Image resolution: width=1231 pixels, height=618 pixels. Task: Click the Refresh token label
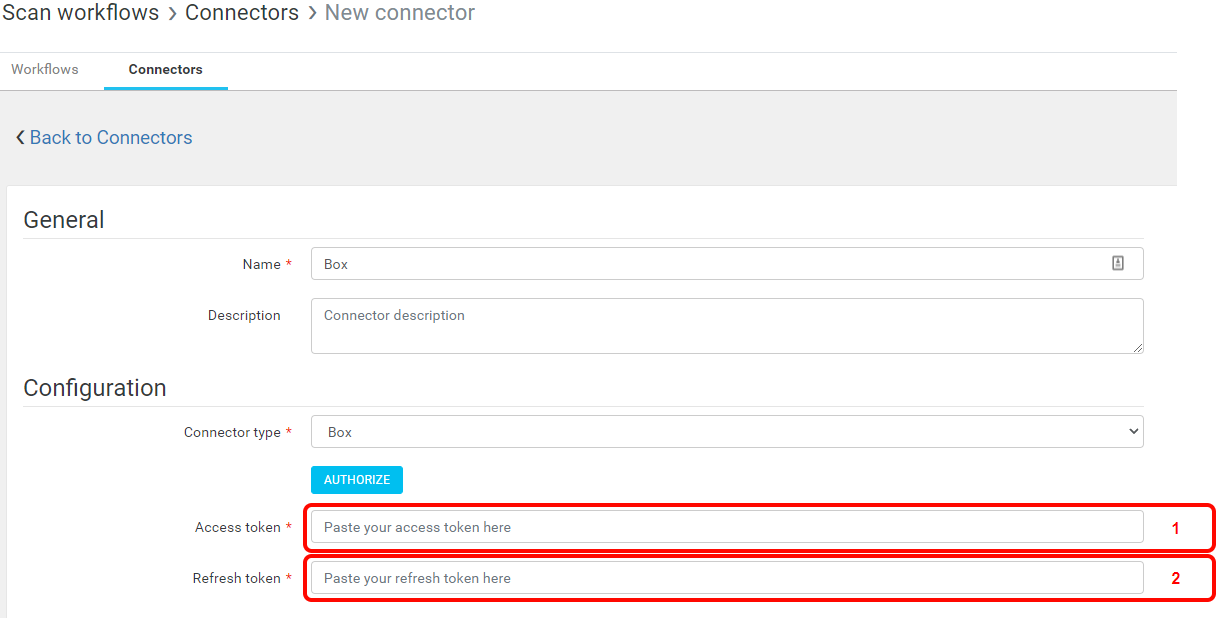[x=237, y=579]
